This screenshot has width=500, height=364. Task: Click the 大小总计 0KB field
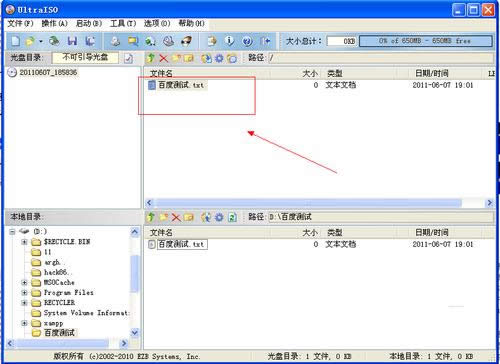(x=342, y=41)
